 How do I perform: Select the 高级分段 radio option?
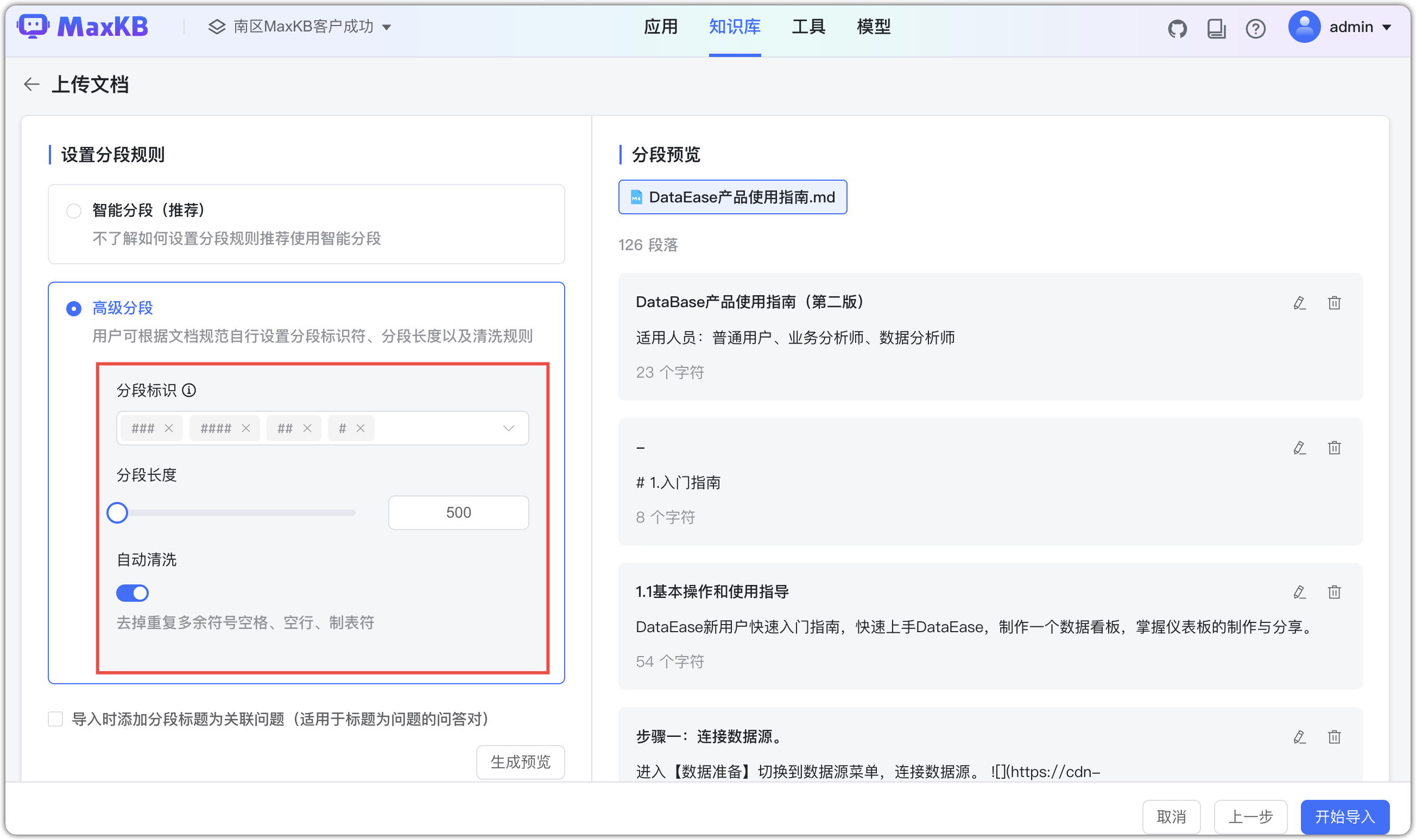pos(74,309)
